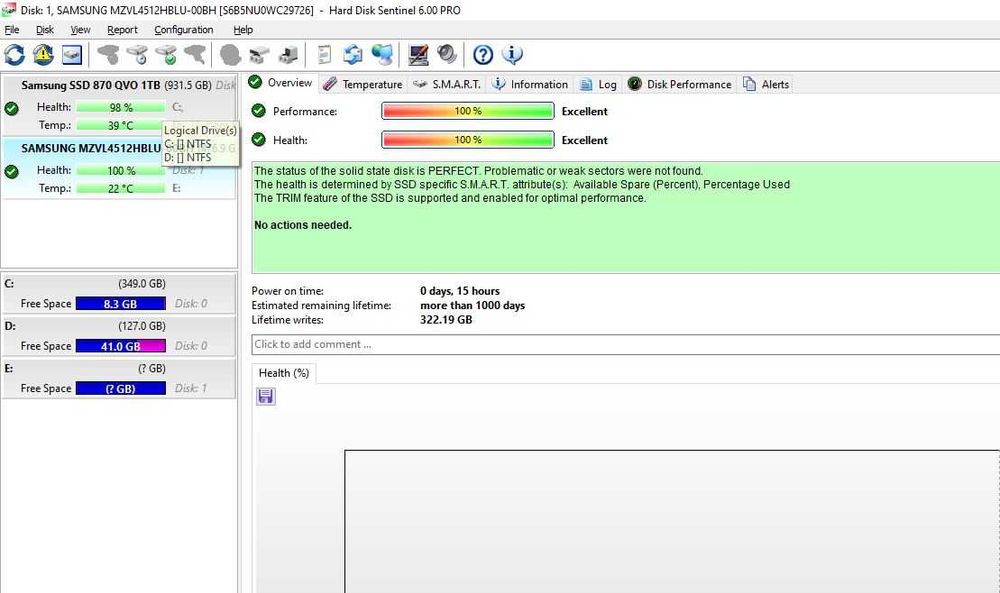Click the blue sync arrows page toolbar icon
1000x593 pixels.
(353, 55)
